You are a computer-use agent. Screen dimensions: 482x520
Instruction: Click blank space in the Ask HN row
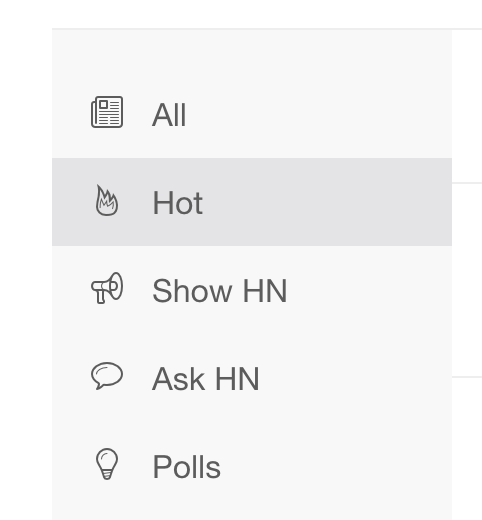click(x=350, y=378)
